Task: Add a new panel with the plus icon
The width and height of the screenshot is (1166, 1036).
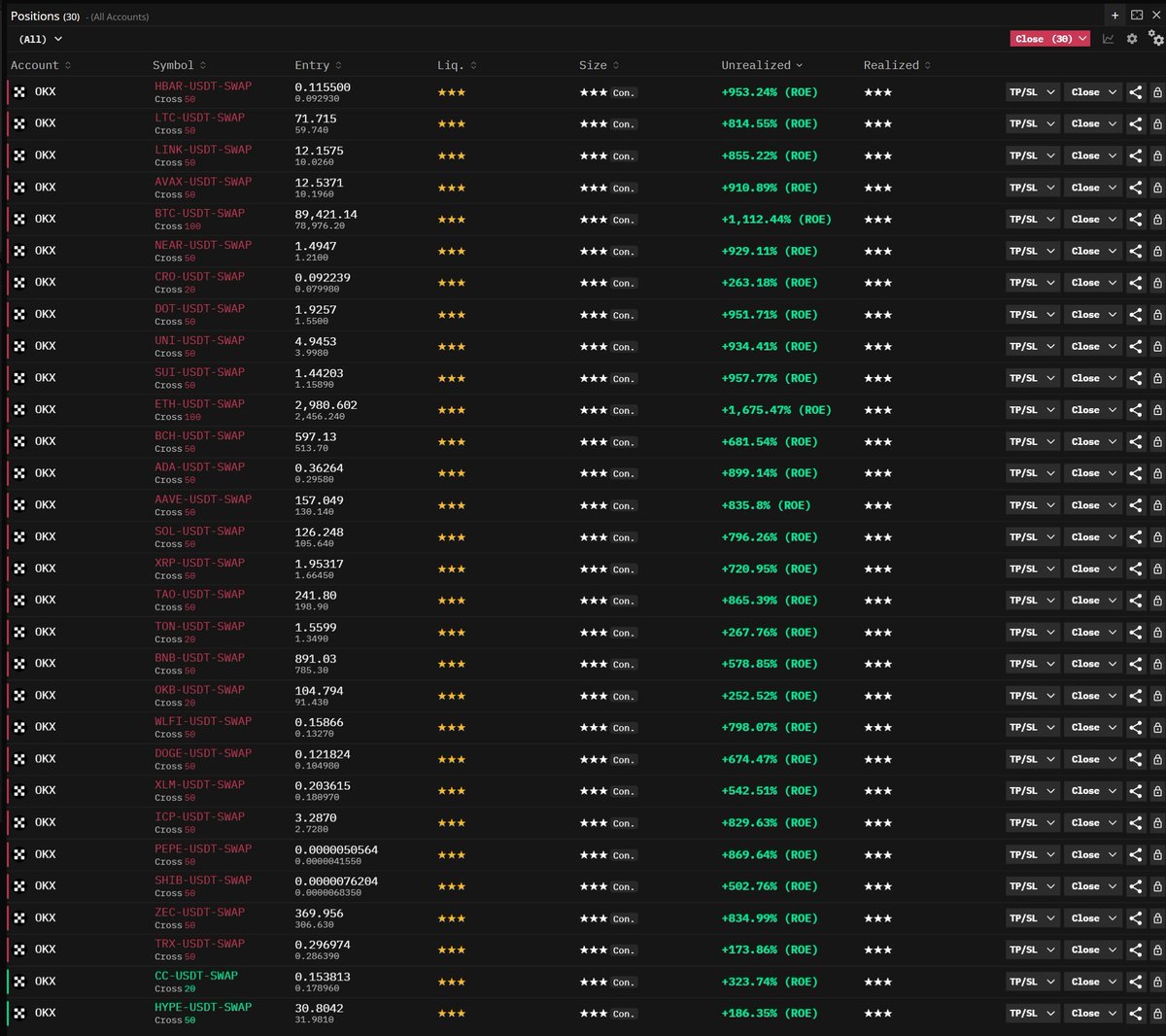Action: (x=1115, y=16)
